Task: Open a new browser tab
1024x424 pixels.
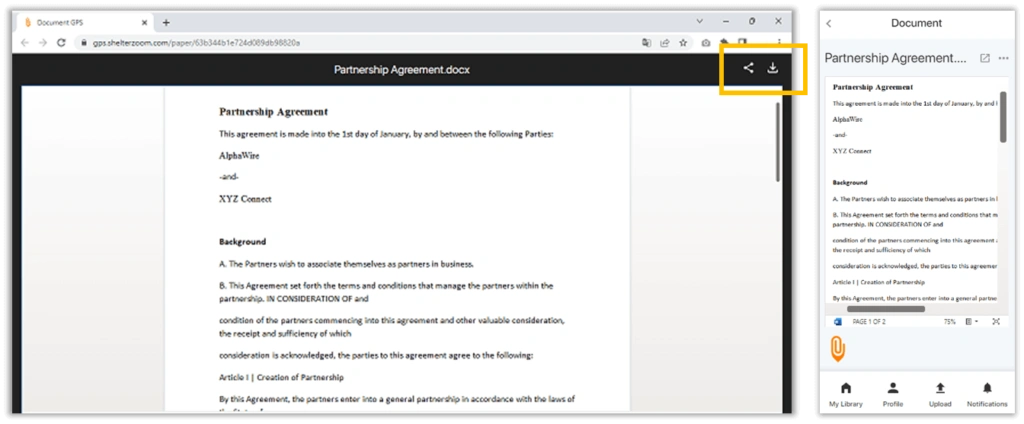Action: tap(166, 22)
